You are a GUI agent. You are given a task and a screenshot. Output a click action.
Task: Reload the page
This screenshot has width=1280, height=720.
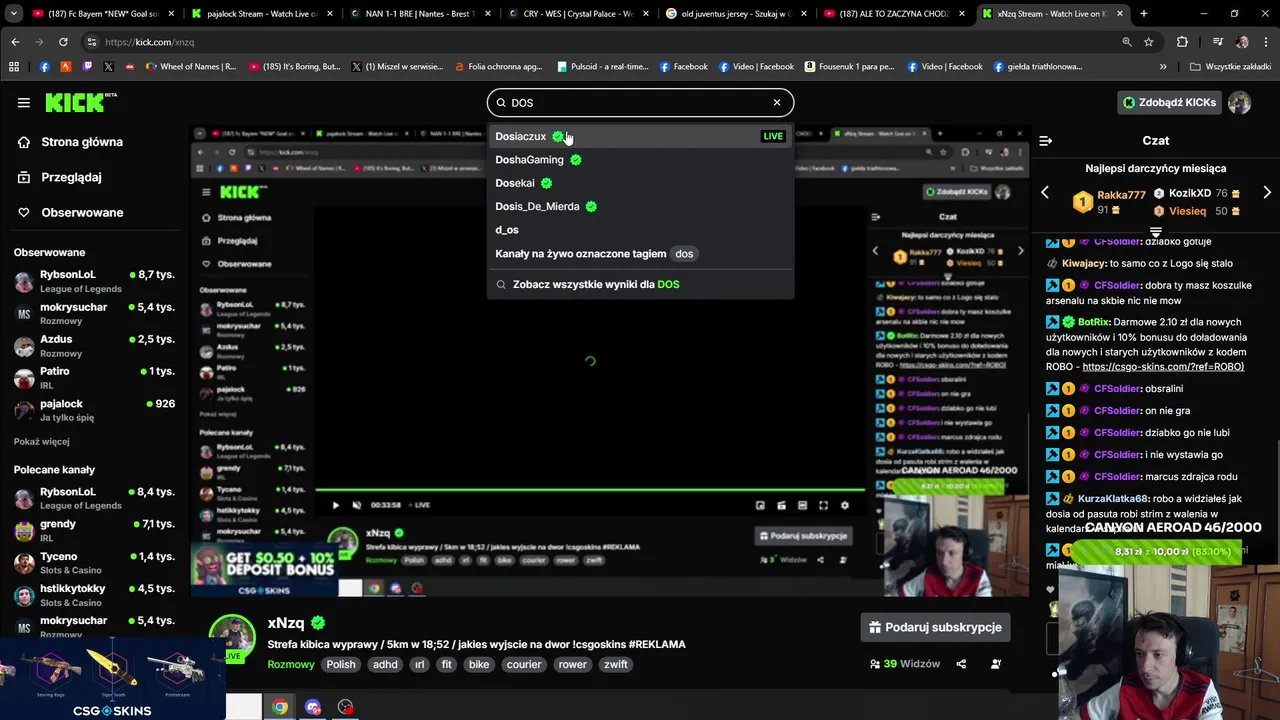[63, 42]
